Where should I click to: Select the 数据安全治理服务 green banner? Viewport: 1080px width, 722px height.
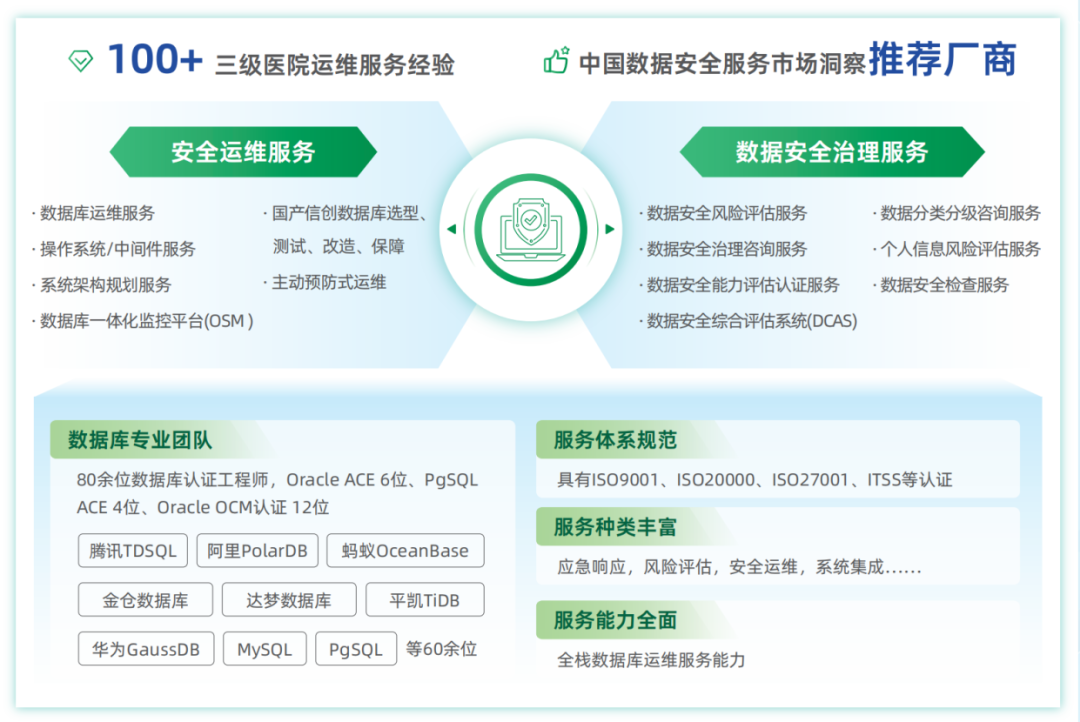tap(831, 152)
